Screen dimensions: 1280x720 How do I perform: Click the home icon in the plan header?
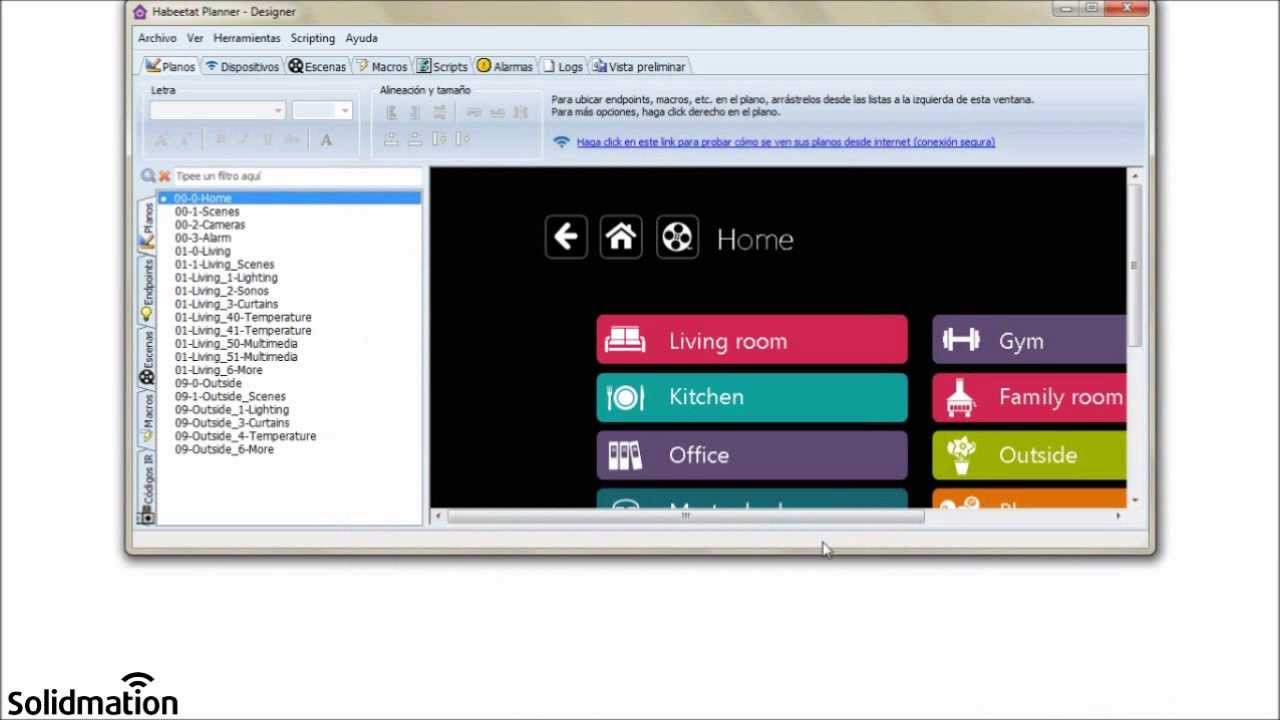pyautogui.click(x=621, y=237)
